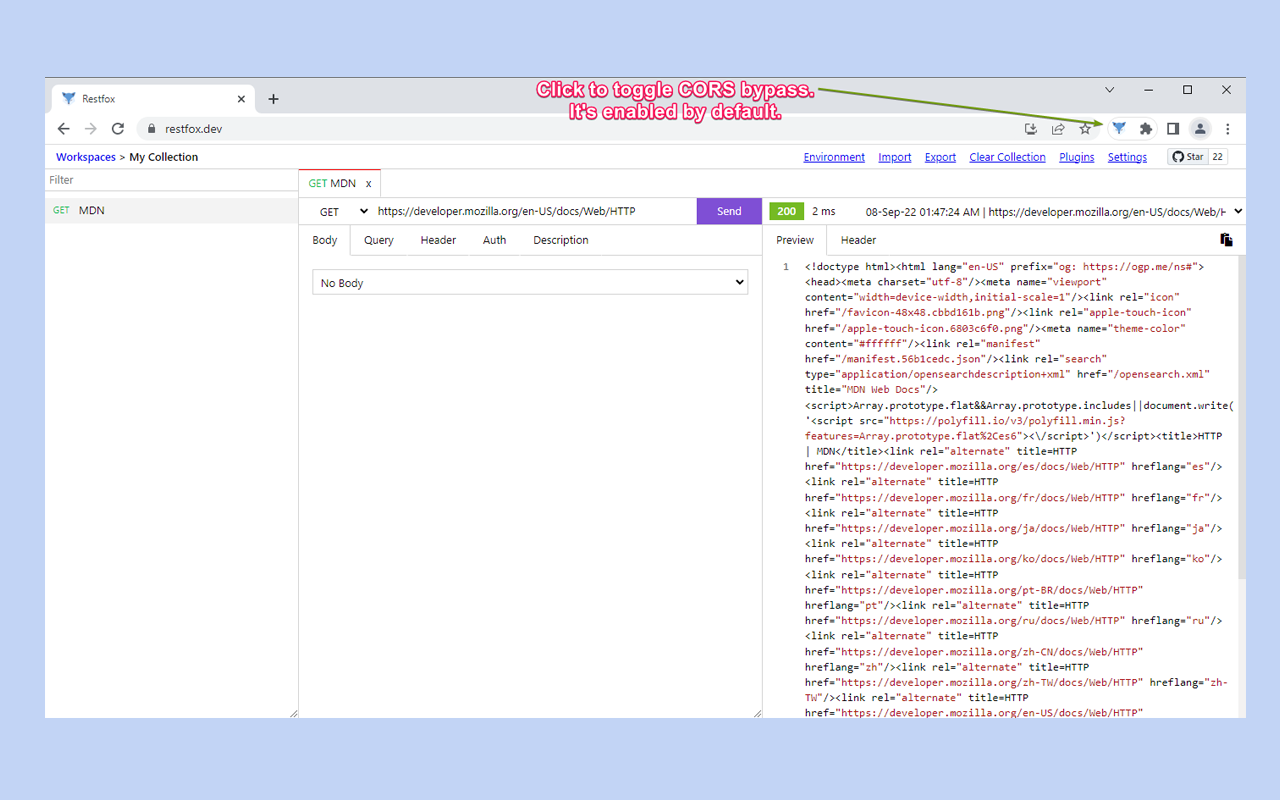Open the Environment link
The image size is (1280, 800).
tap(834, 156)
